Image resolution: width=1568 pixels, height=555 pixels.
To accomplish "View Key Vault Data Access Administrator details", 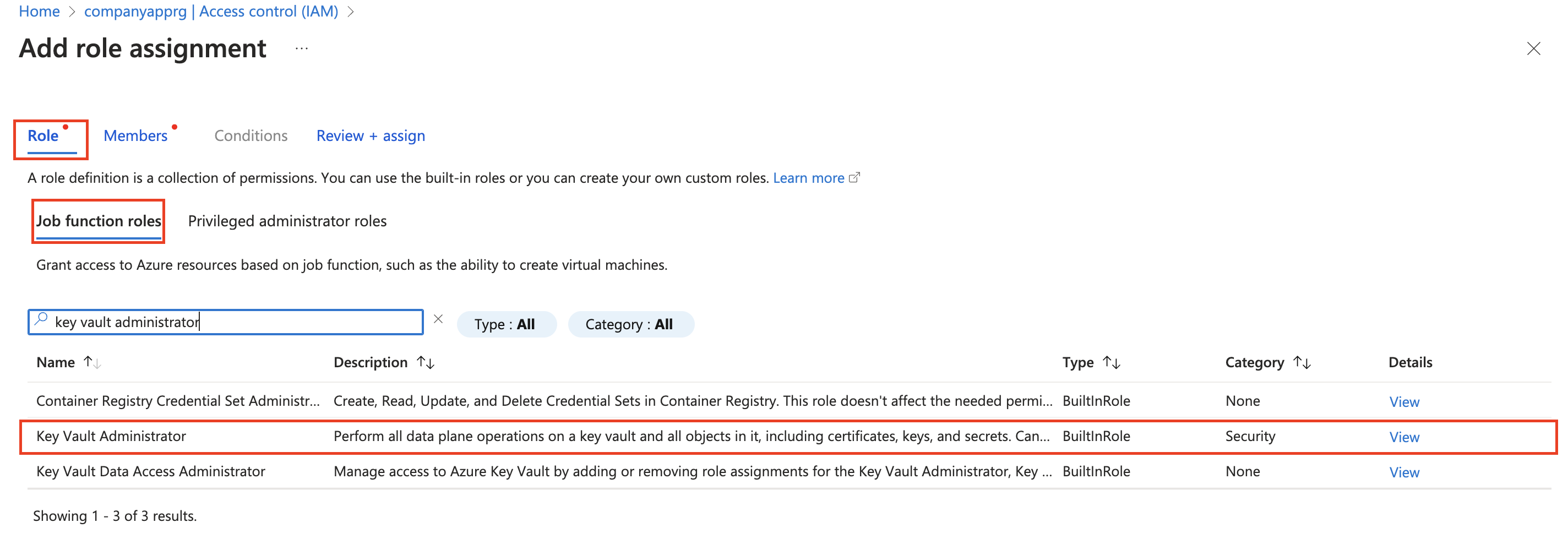I will (1403, 472).
